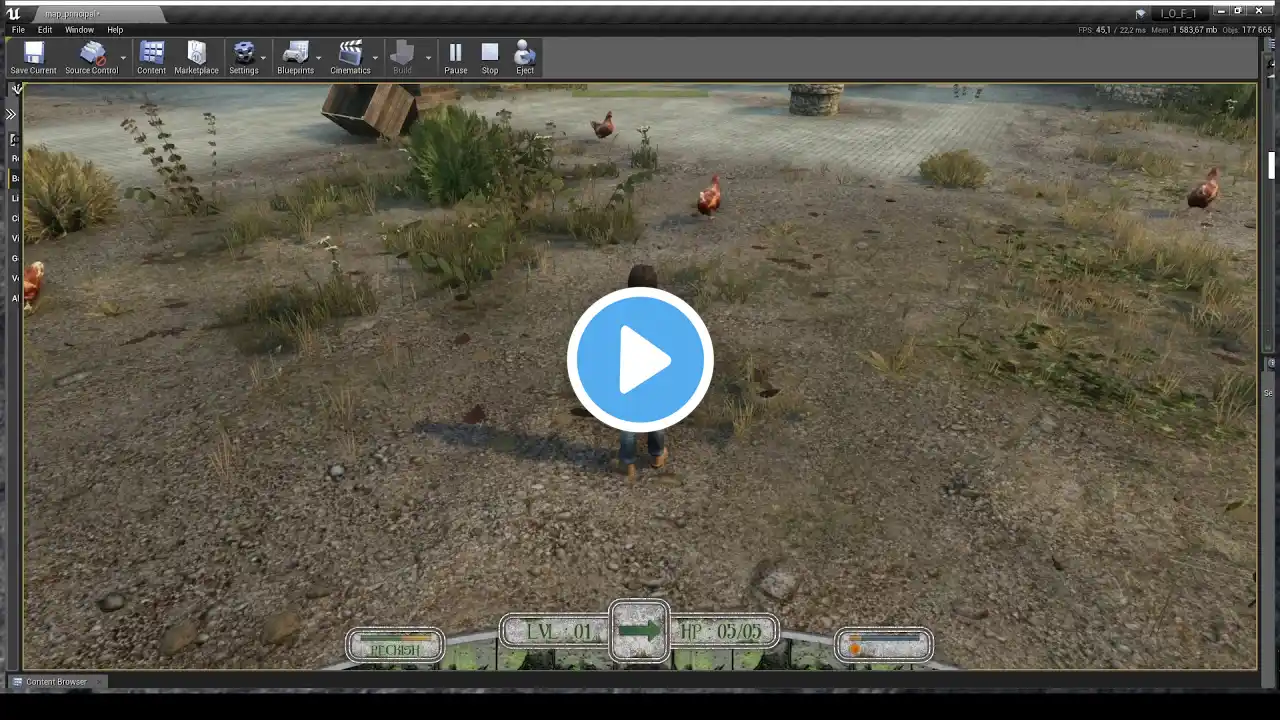
Task: Pause the running game simulation
Action: [456, 58]
